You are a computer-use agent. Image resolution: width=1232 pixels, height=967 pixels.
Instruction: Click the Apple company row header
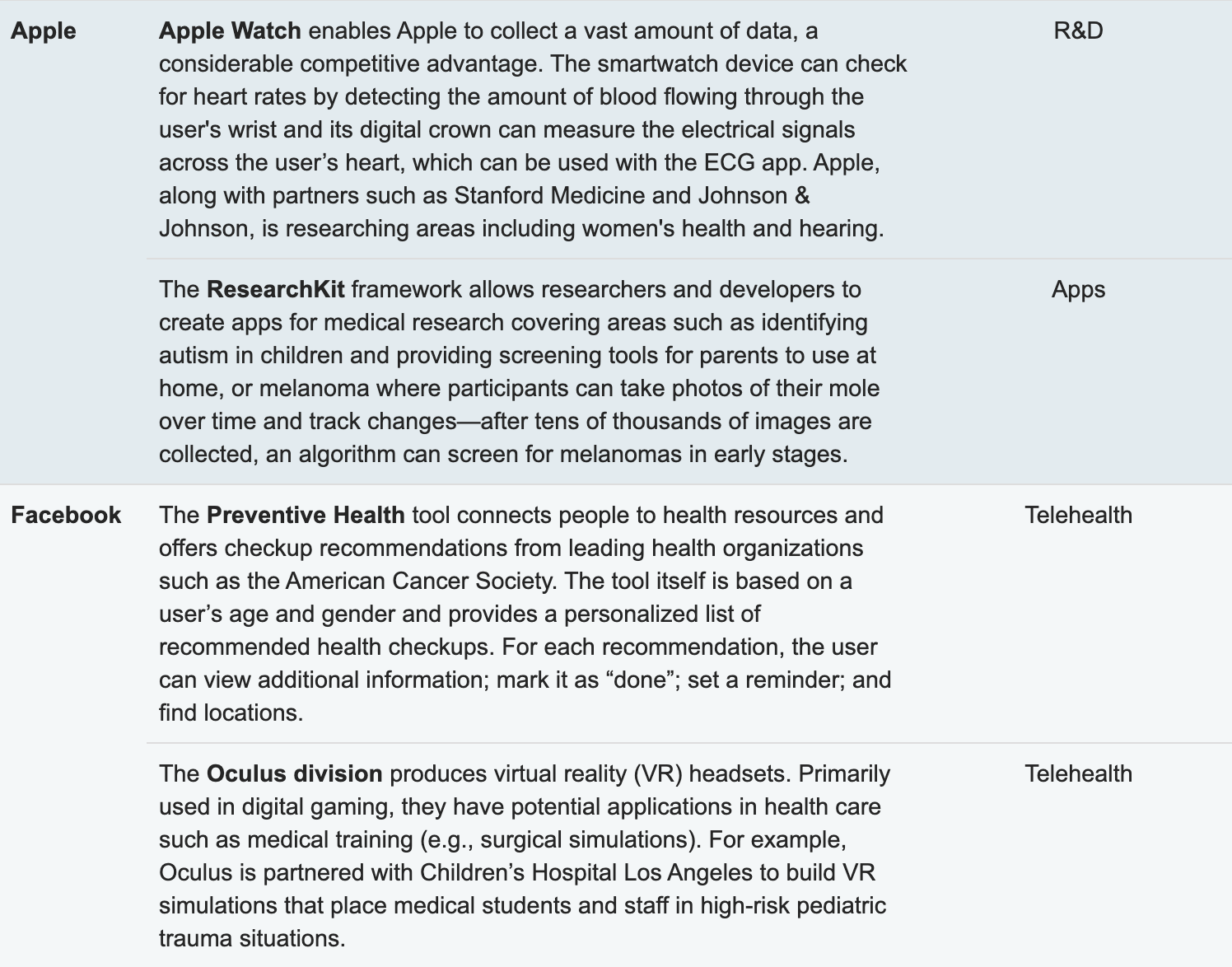(x=44, y=31)
